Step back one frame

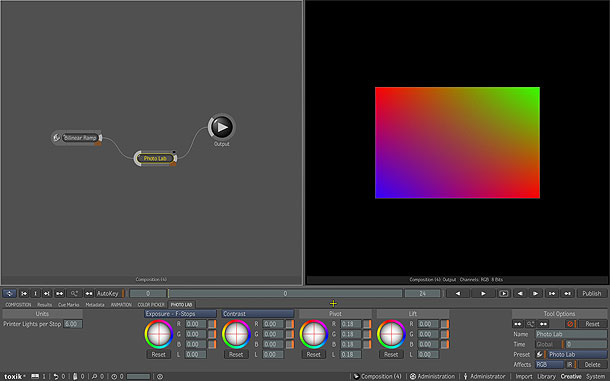[x=520, y=293]
